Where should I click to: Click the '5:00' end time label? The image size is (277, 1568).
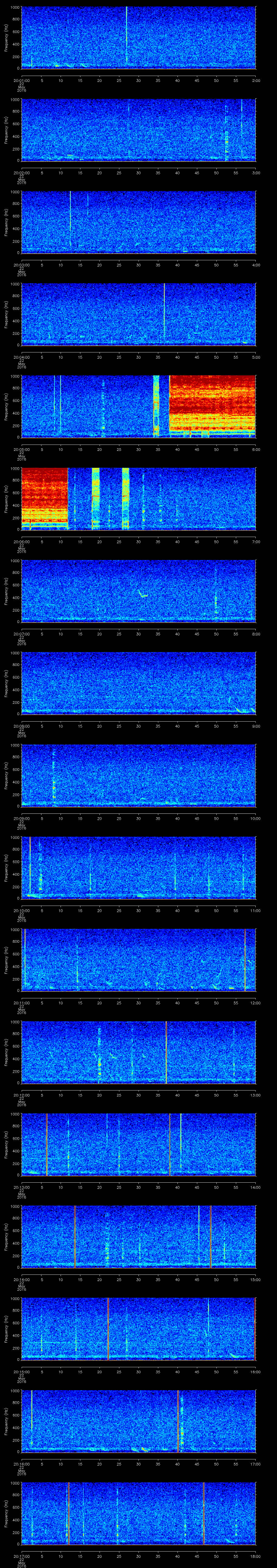click(256, 357)
